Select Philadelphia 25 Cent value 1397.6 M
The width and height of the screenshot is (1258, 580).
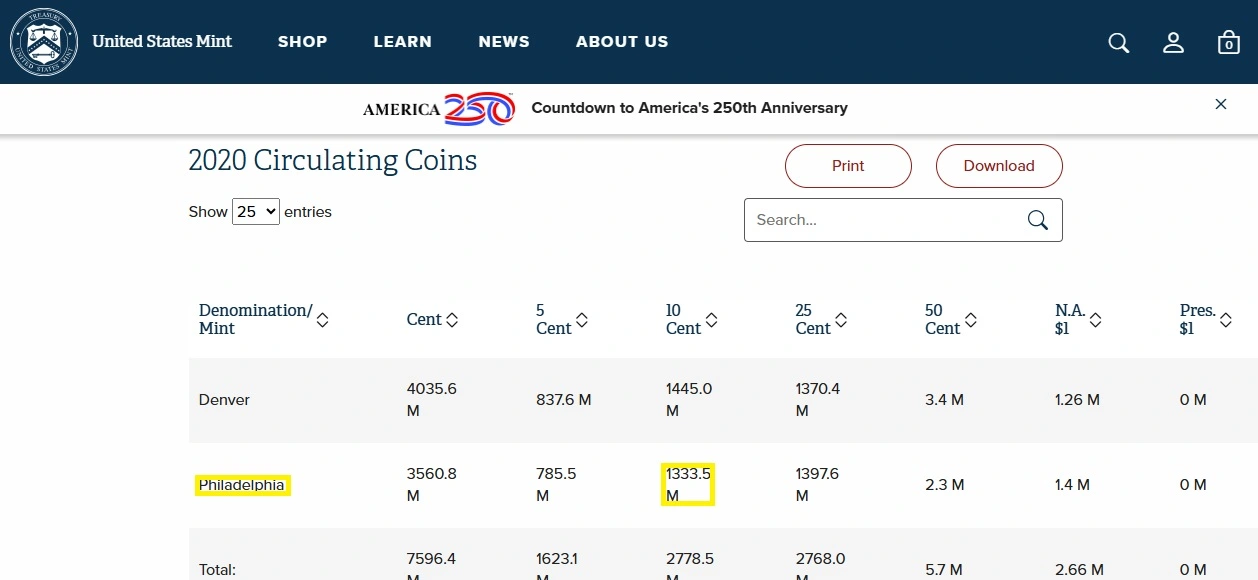[x=817, y=485]
